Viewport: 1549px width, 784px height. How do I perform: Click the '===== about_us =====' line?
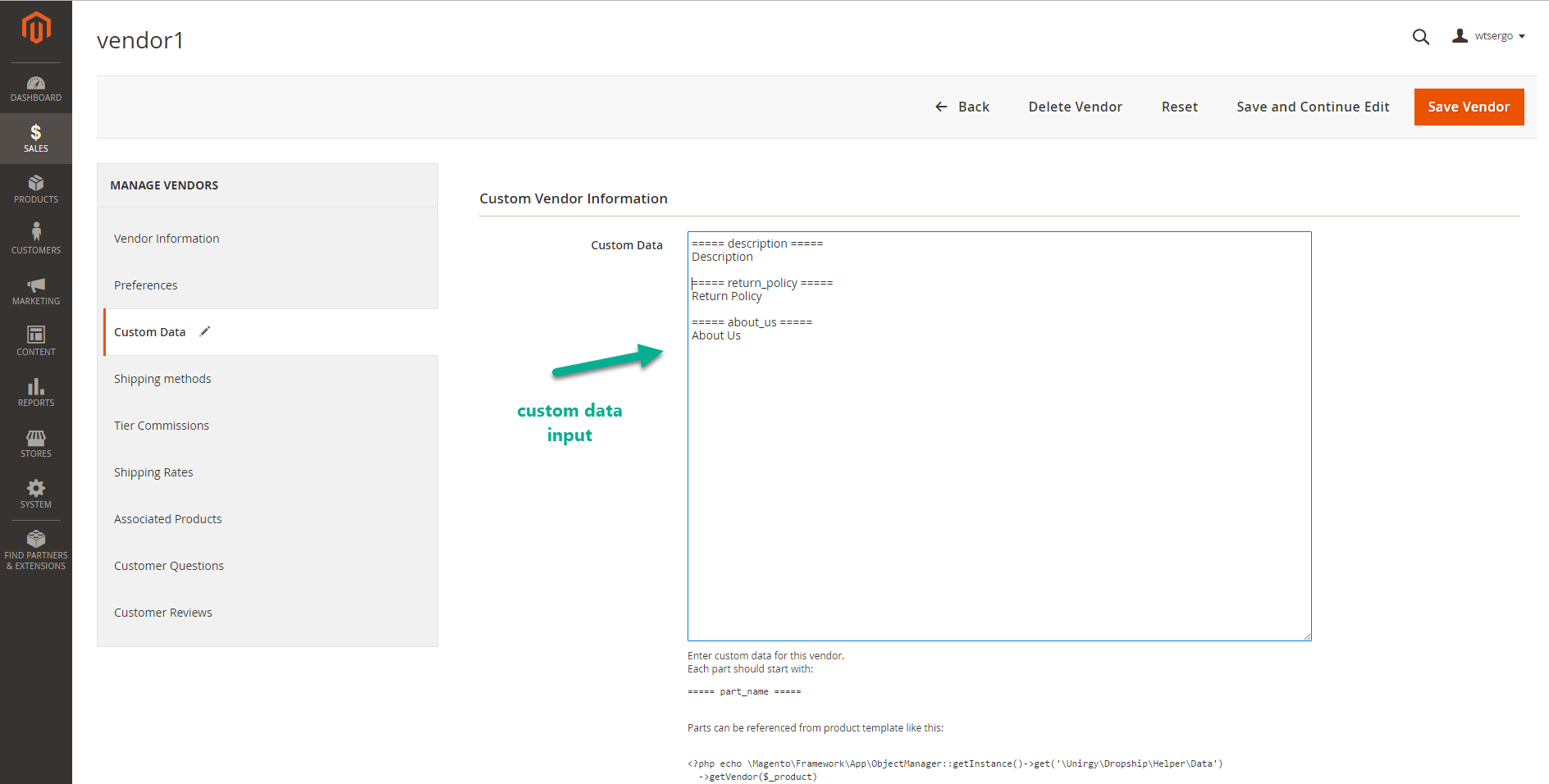(x=752, y=322)
